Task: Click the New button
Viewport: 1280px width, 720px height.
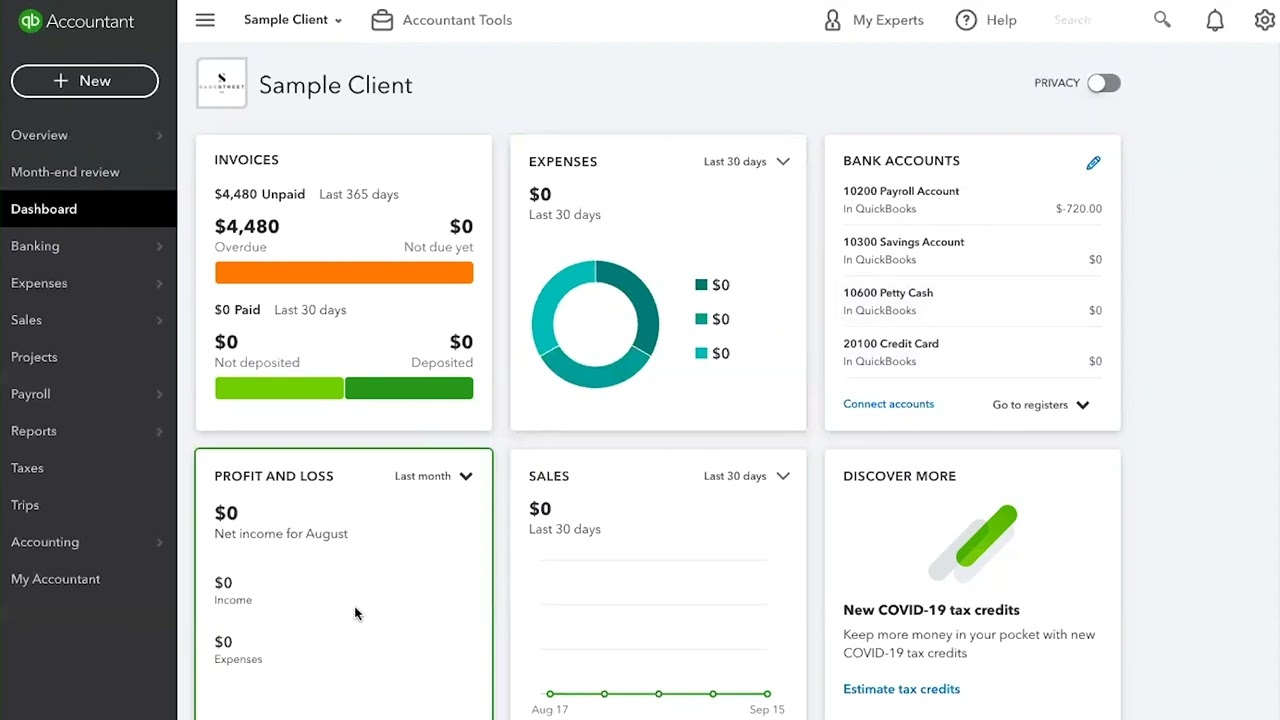Action: (85, 81)
